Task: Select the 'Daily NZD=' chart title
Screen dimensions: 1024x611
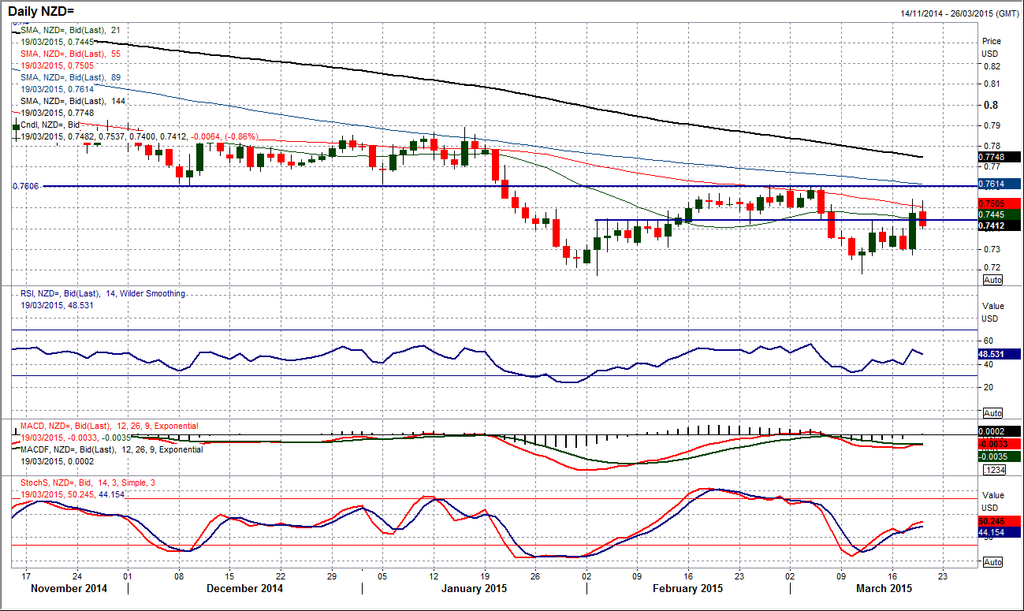Action: [x=41, y=11]
